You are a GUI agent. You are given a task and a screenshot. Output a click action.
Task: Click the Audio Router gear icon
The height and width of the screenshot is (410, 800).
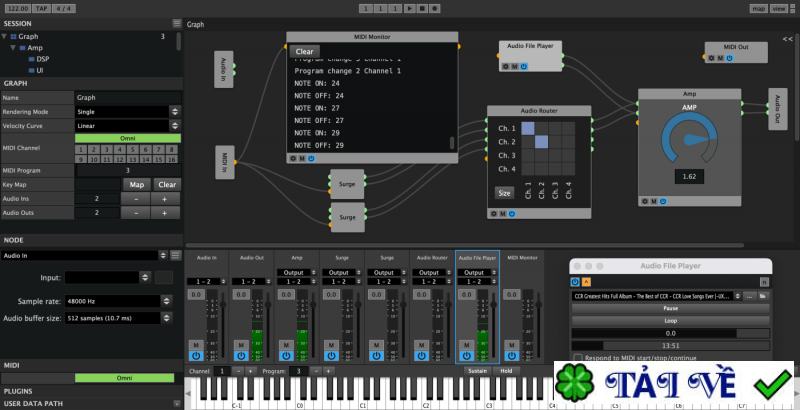(493, 214)
